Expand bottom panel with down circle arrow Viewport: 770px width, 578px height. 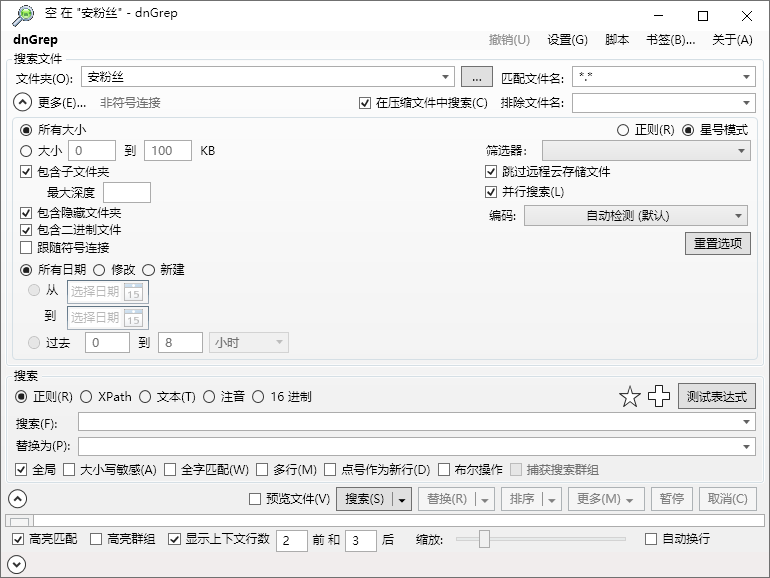pos(17,564)
